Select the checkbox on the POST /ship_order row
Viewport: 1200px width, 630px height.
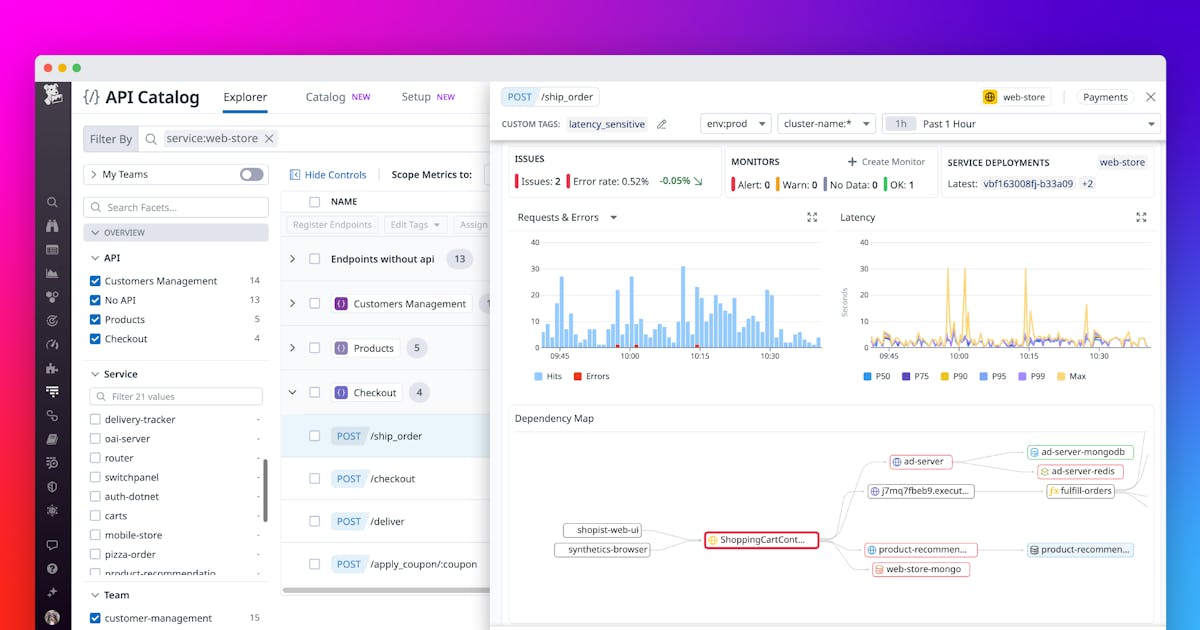314,435
